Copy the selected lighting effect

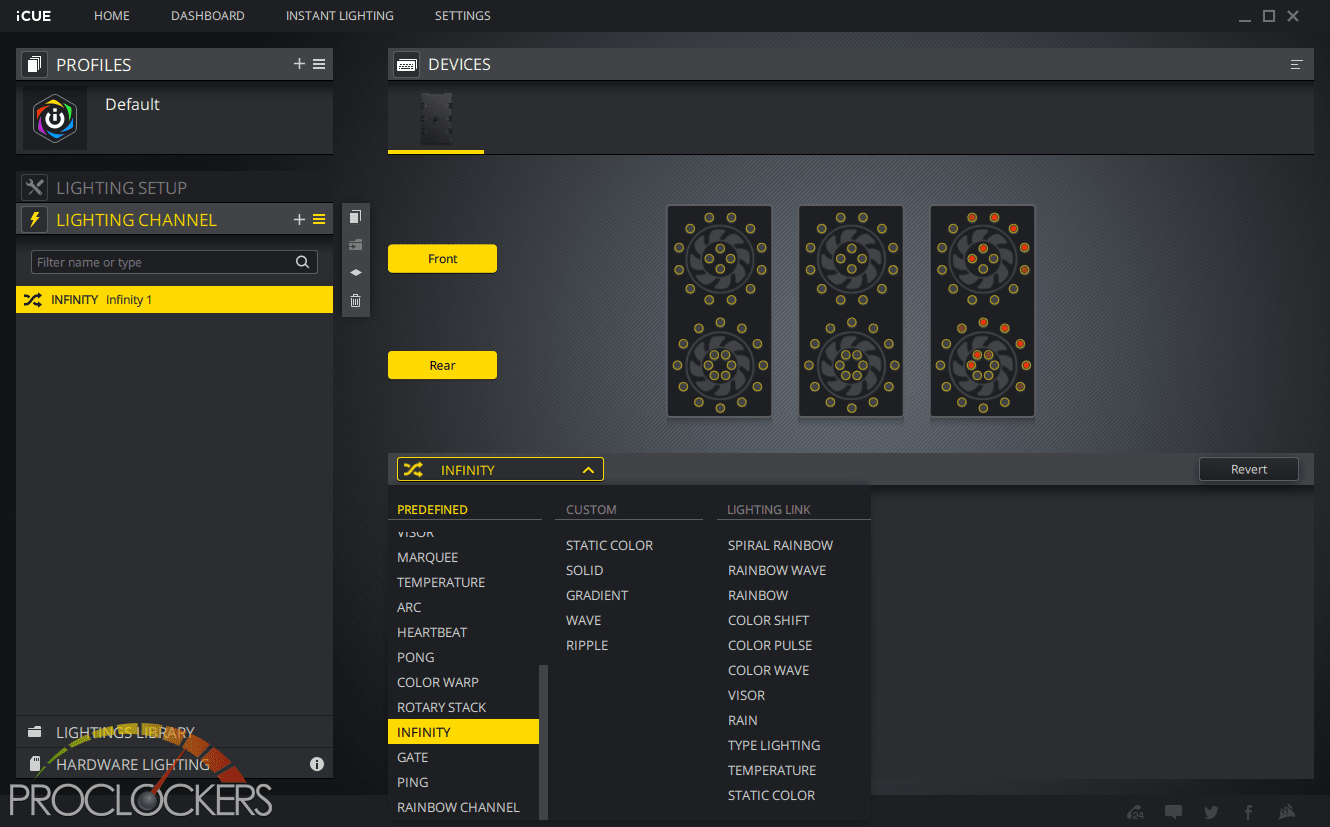355,217
